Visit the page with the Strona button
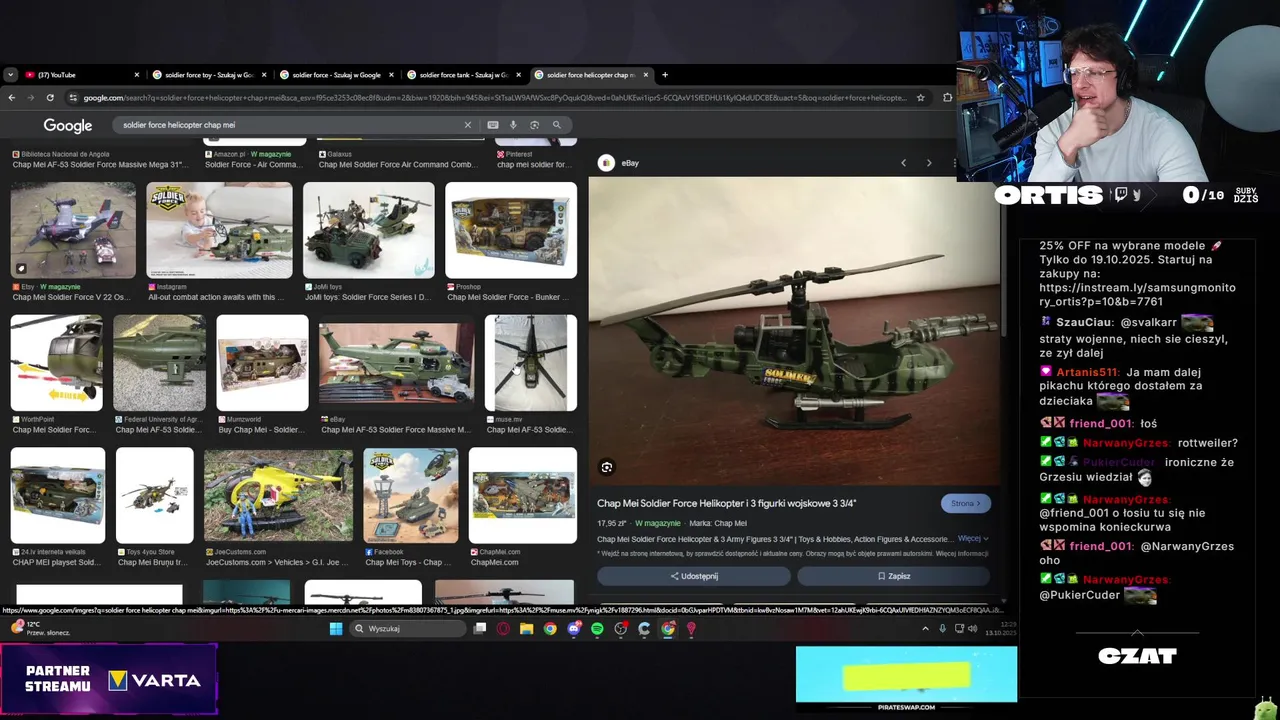 [966, 504]
